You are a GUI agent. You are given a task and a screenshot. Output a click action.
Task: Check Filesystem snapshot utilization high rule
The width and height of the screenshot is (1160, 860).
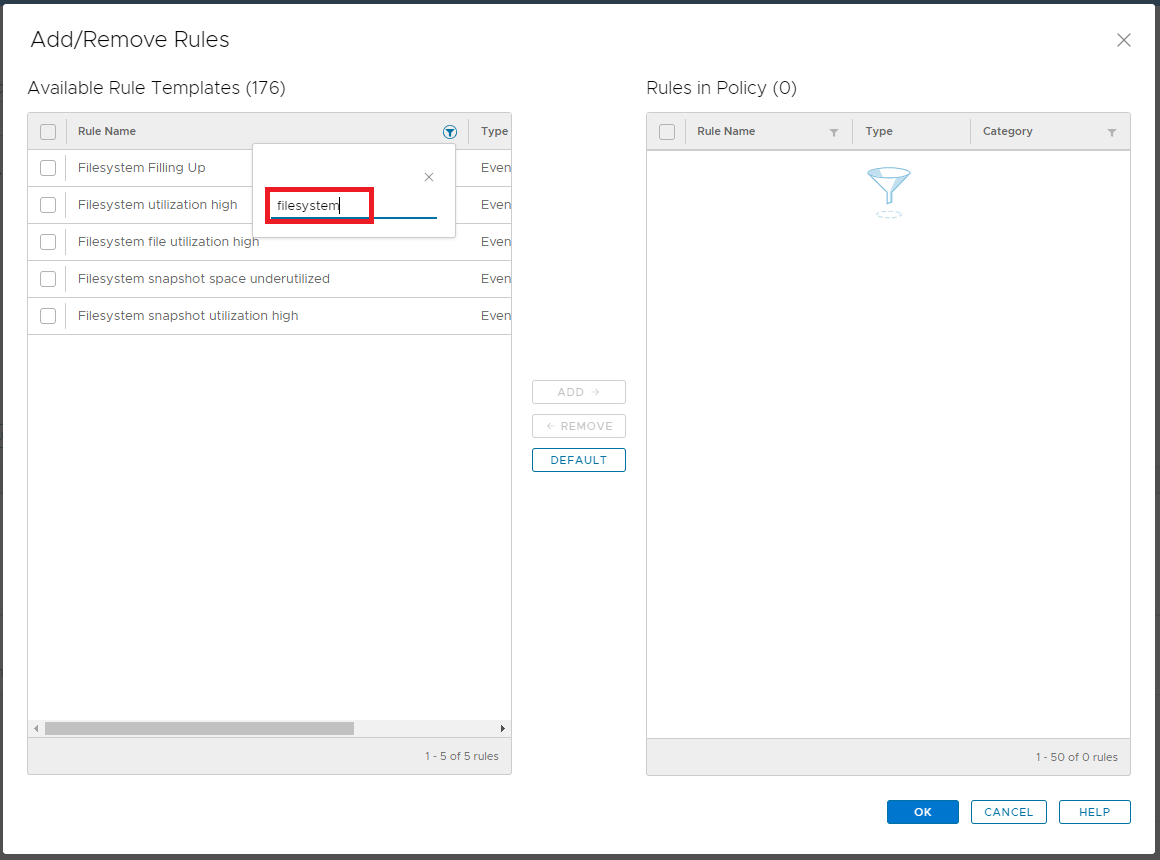(48, 316)
